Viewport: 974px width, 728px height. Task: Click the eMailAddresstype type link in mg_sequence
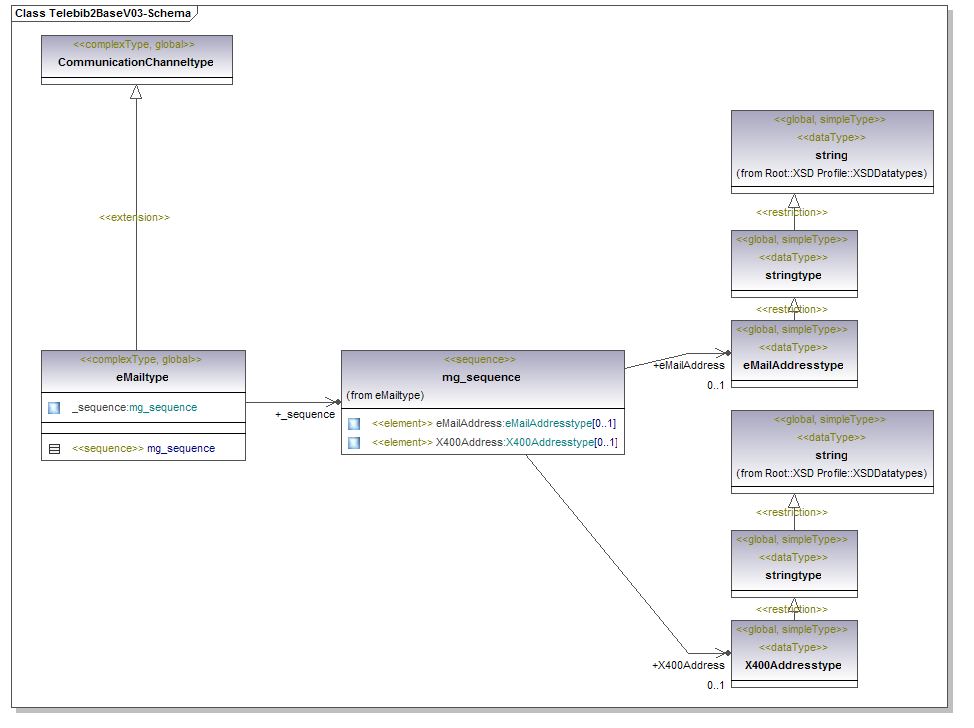click(x=548, y=424)
